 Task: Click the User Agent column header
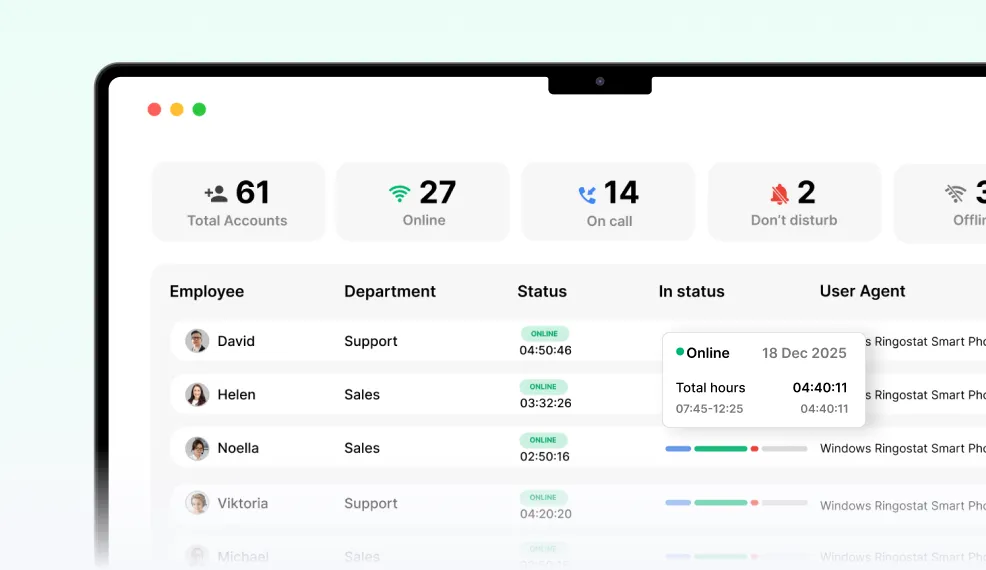coord(863,291)
